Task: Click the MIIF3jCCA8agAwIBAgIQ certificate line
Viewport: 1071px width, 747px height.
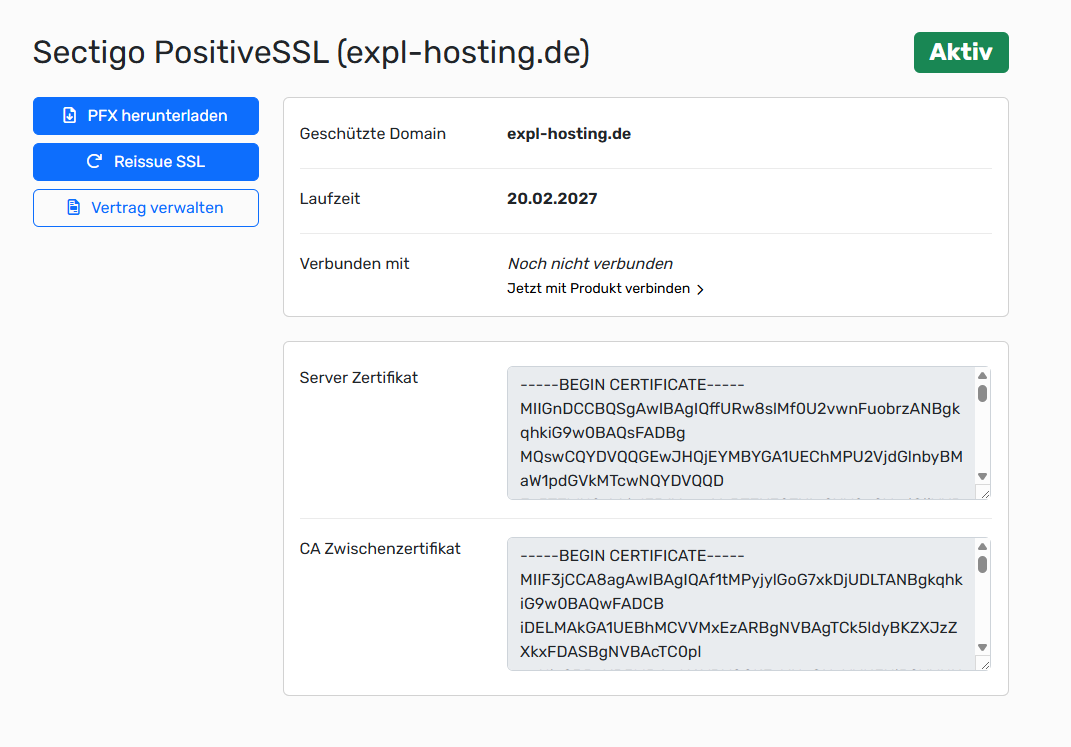Action: 741,580
